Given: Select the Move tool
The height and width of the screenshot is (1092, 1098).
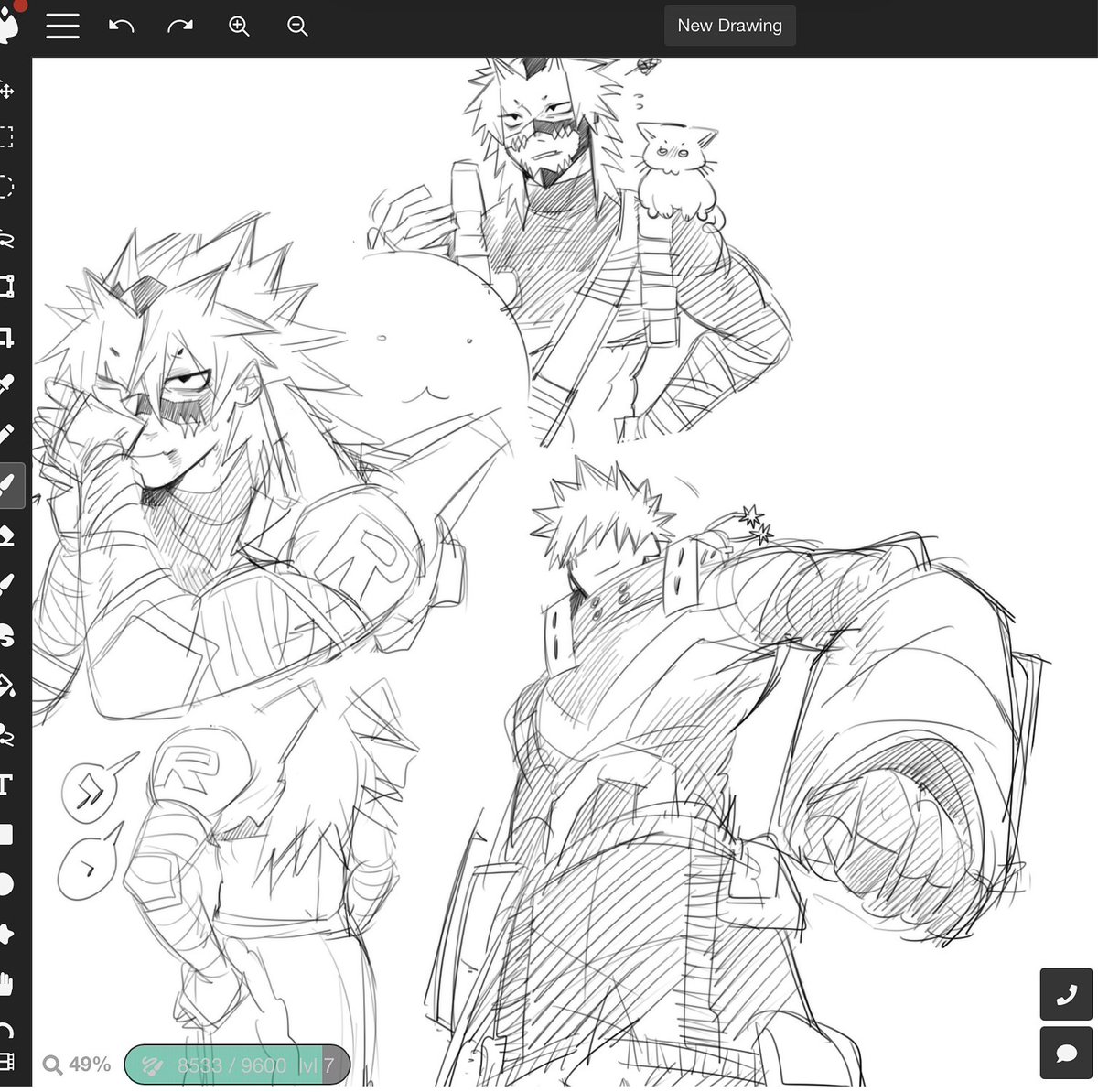Looking at the screenshot, I should pos(6,90).
